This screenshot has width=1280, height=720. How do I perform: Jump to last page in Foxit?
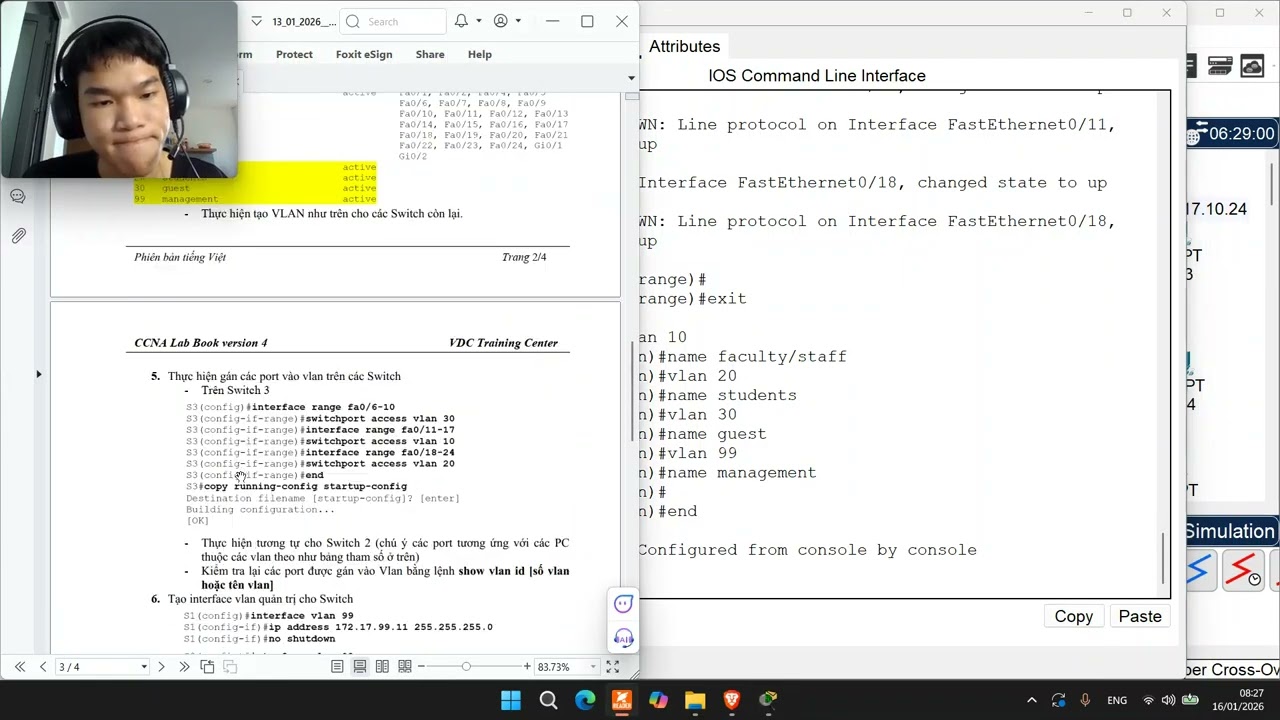coord(184,667)
